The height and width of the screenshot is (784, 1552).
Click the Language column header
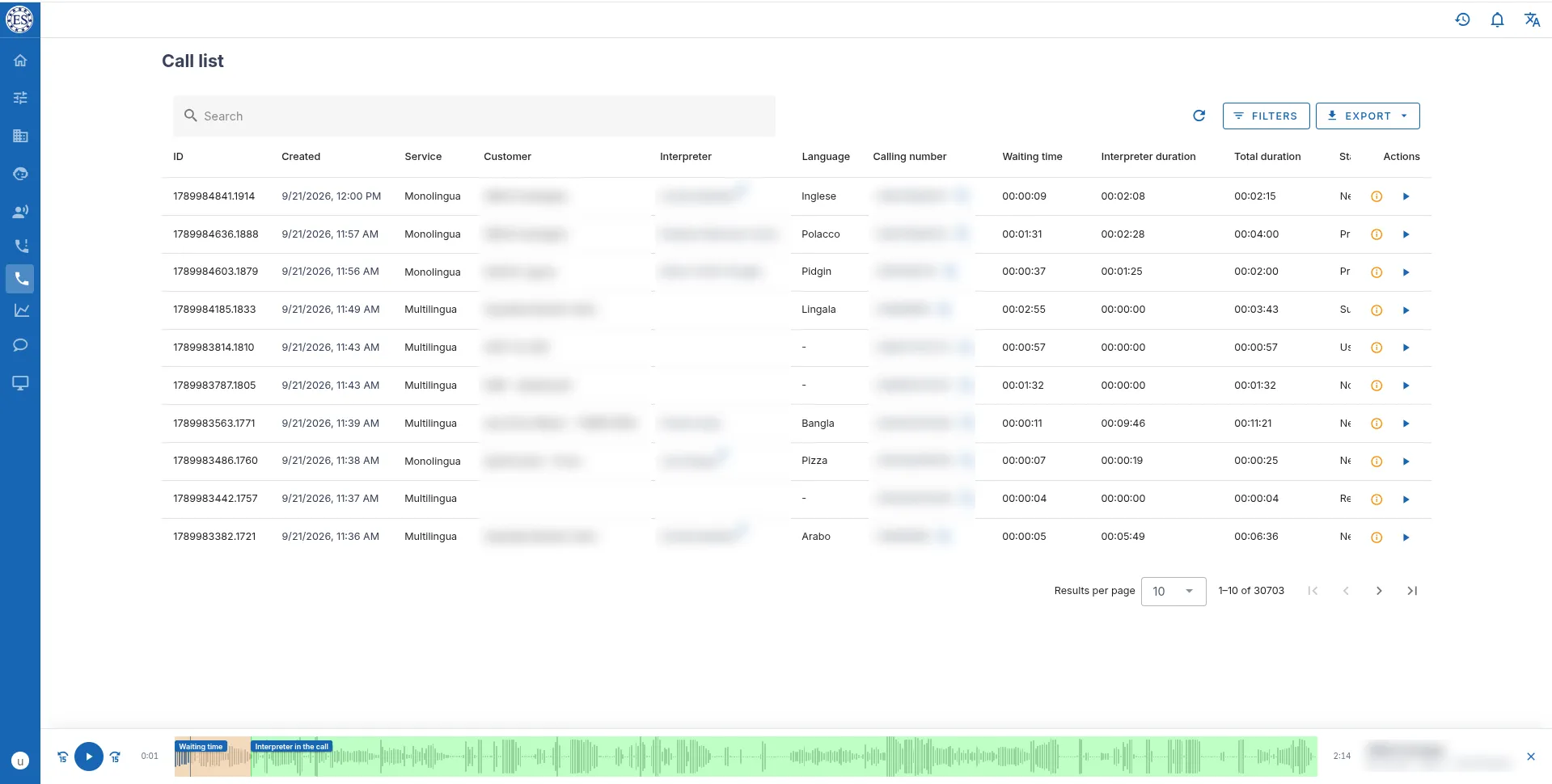[826, 157]
